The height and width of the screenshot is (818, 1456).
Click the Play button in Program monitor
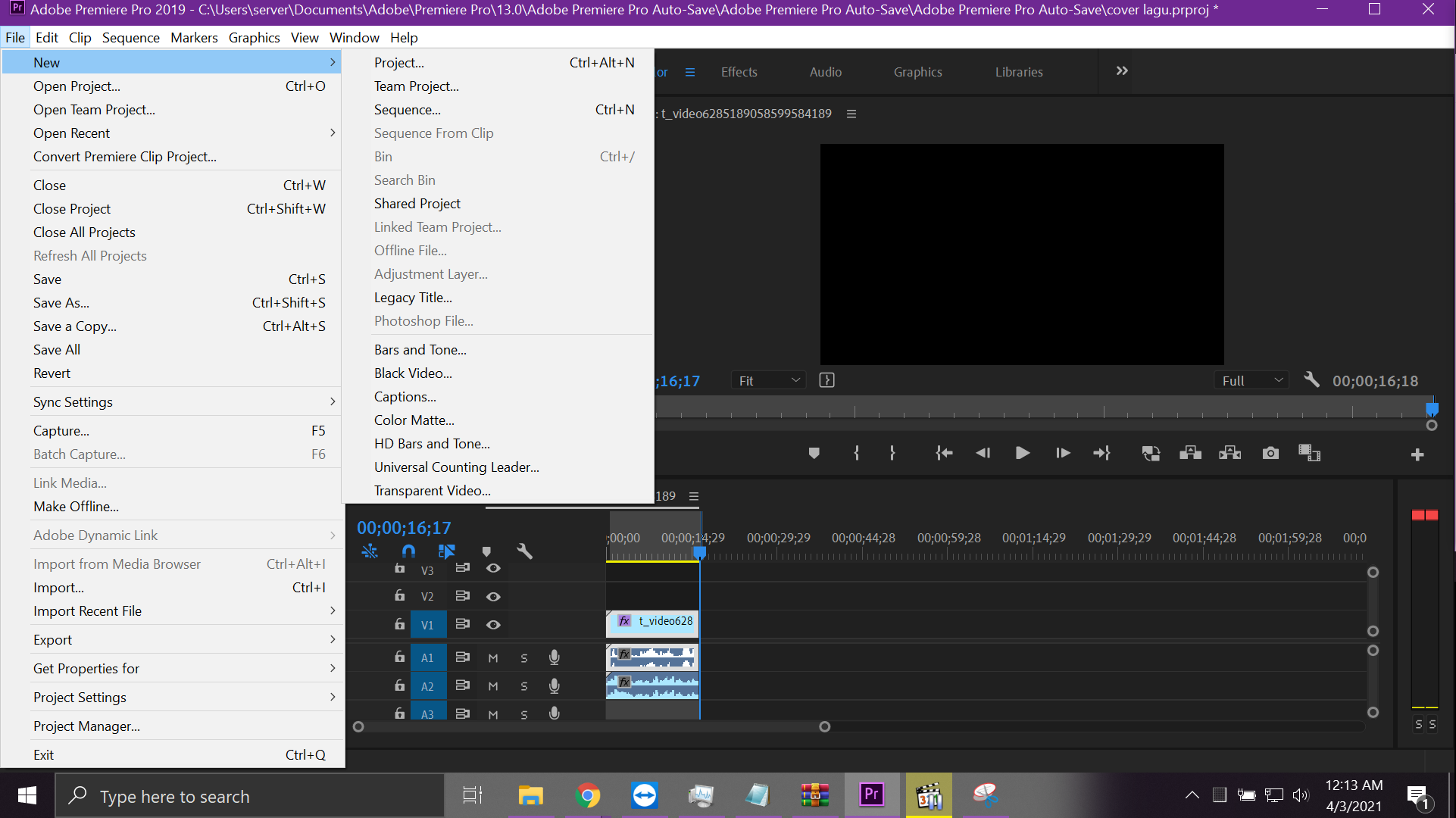click(1022, 453)
